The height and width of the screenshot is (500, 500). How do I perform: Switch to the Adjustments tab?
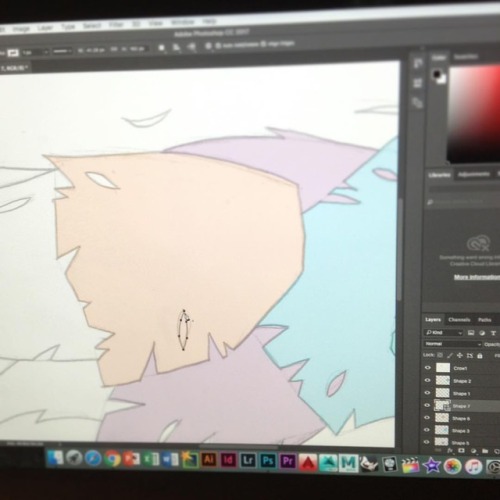coord(474,174)
